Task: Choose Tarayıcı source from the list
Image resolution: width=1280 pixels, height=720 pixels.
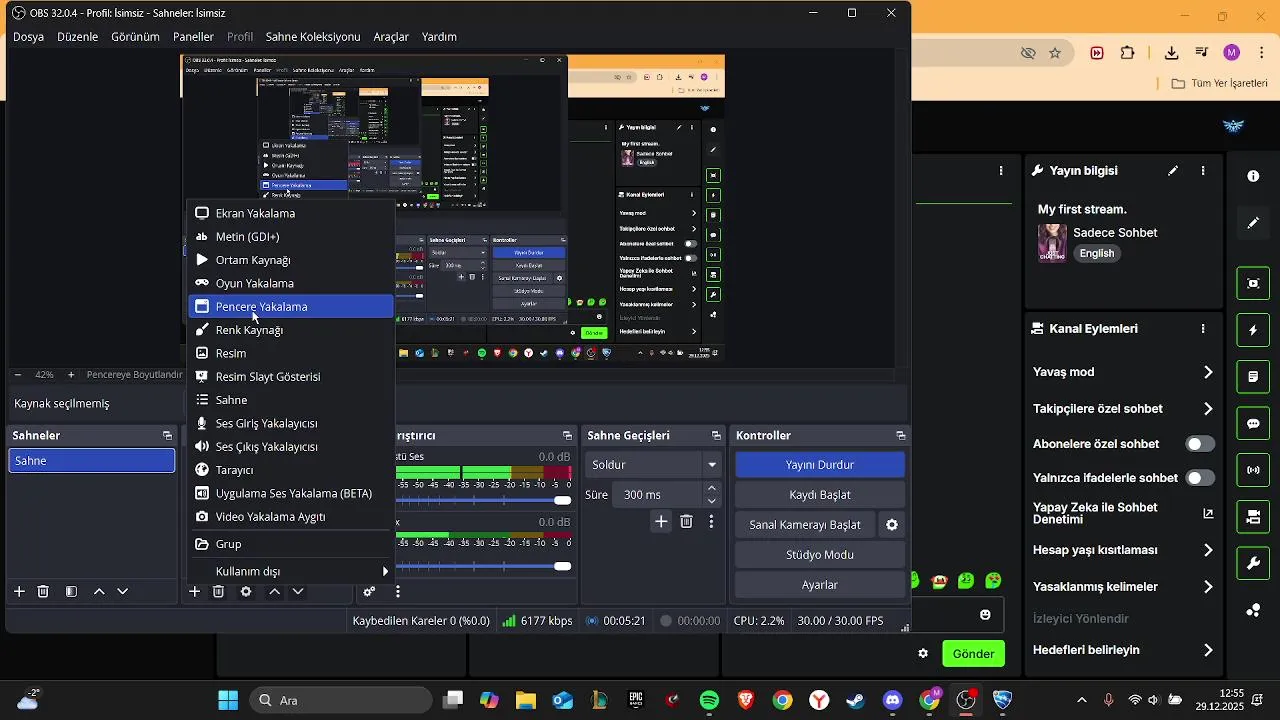Action: [x=291, y=470]
